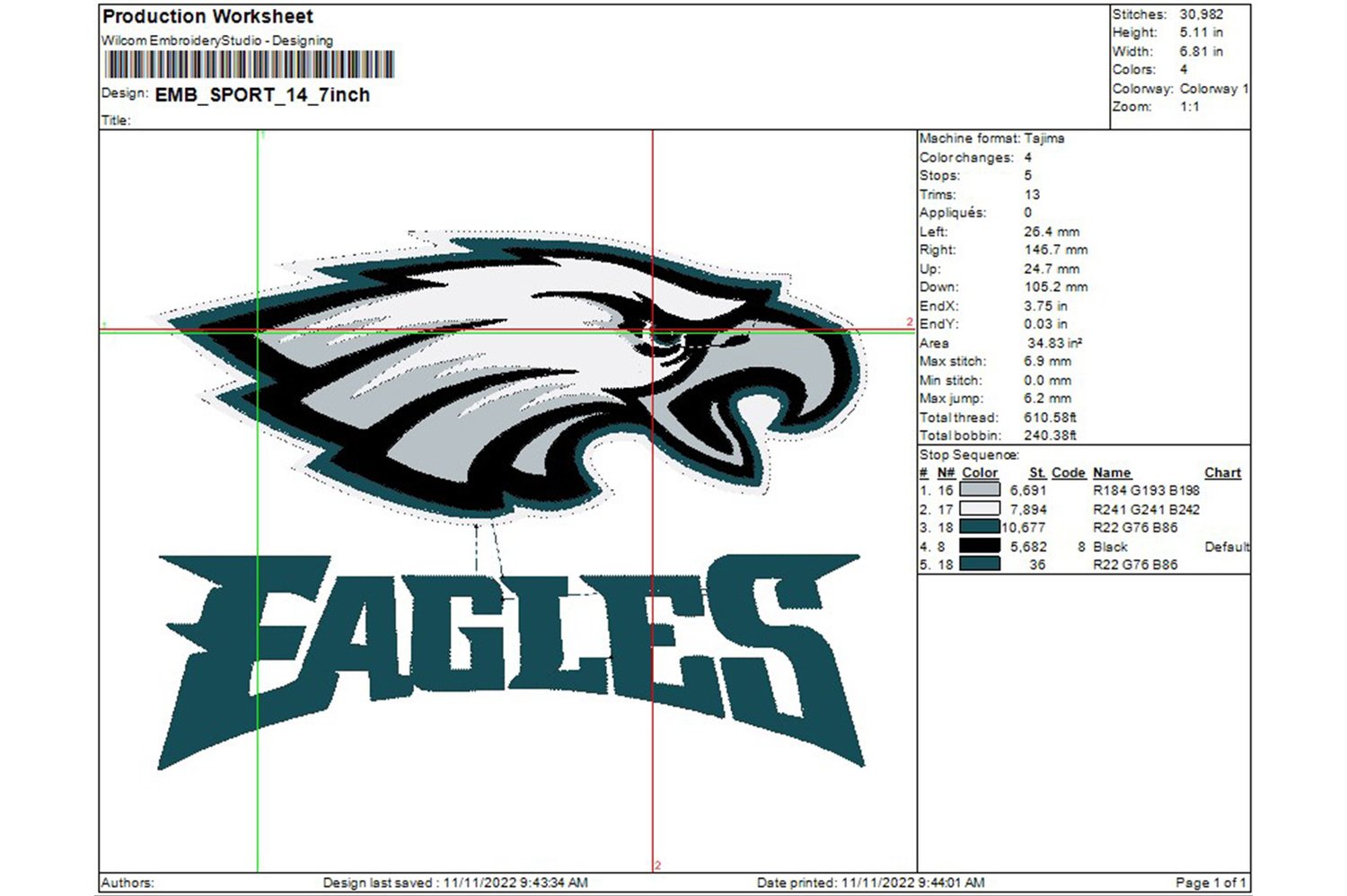This screenshot has width=1347, height=896.
Task: Select the design name 'EMB_SPORT_14_7inch'
Action: click(x=262, y=95)
